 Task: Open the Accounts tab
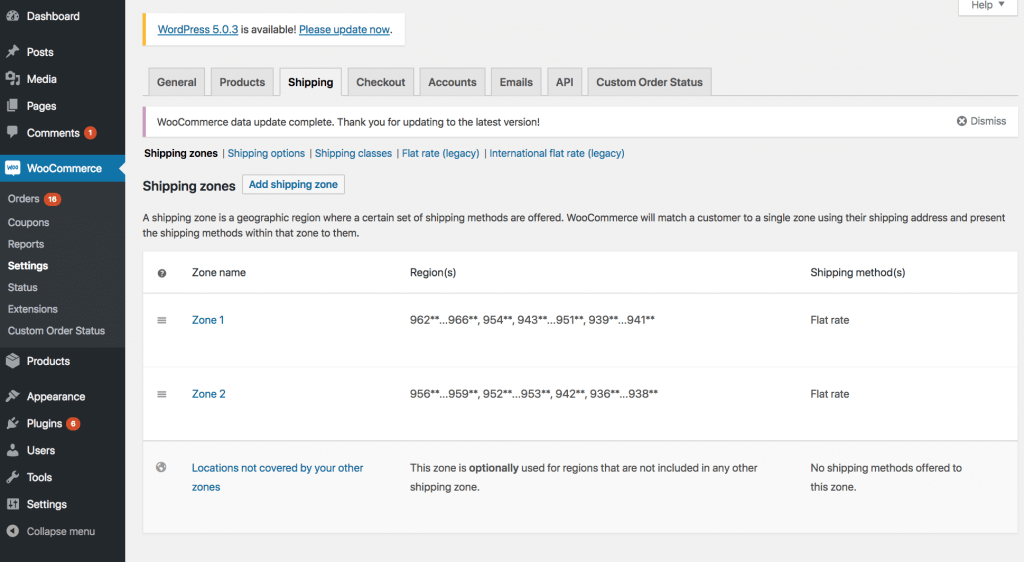(x=453, y=82)
